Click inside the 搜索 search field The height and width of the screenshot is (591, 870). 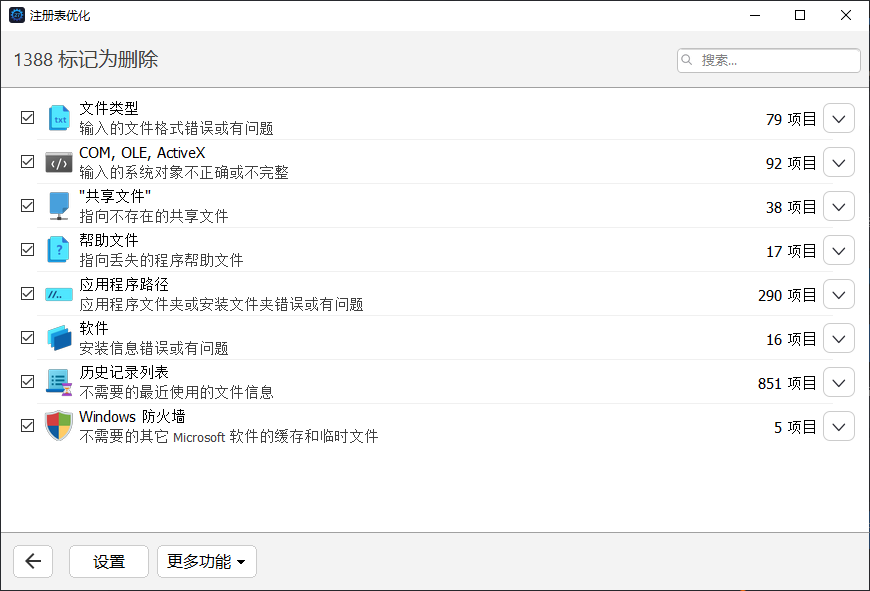(770, 60)
